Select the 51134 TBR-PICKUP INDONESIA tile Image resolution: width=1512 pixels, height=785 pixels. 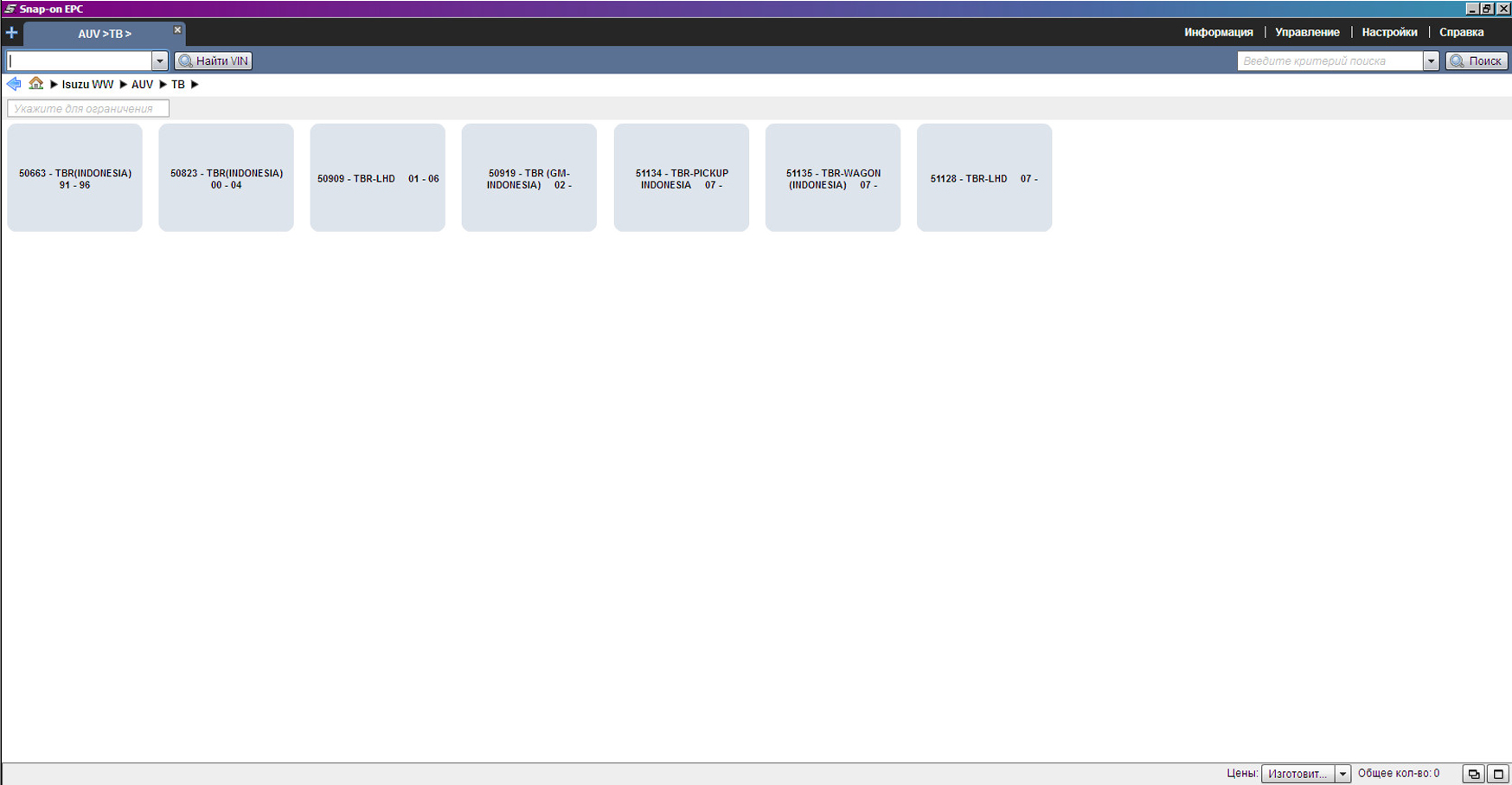tap(681, 177)
